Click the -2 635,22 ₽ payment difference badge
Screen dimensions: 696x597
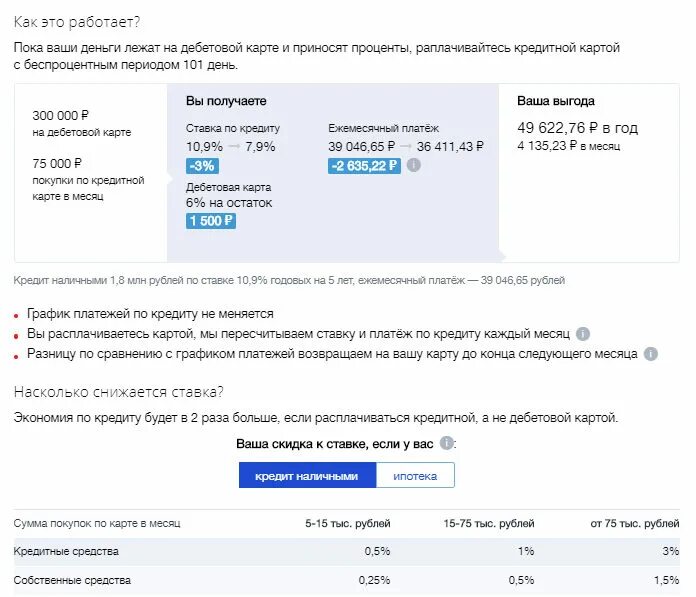(364, 166)
